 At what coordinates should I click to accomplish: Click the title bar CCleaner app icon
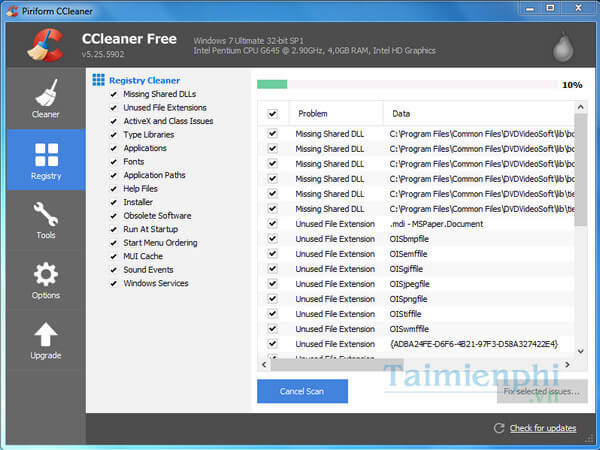[12, 11]
